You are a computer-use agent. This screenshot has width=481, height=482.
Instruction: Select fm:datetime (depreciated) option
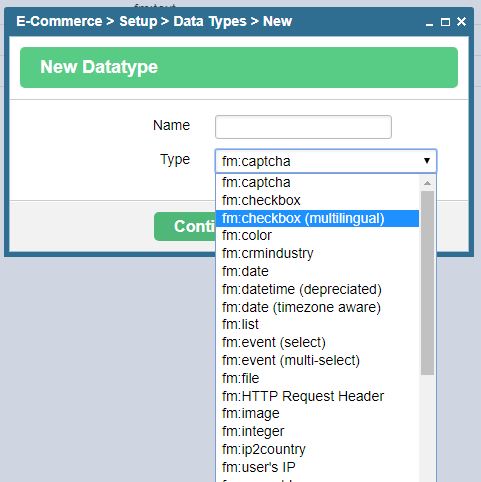point(317,289)
